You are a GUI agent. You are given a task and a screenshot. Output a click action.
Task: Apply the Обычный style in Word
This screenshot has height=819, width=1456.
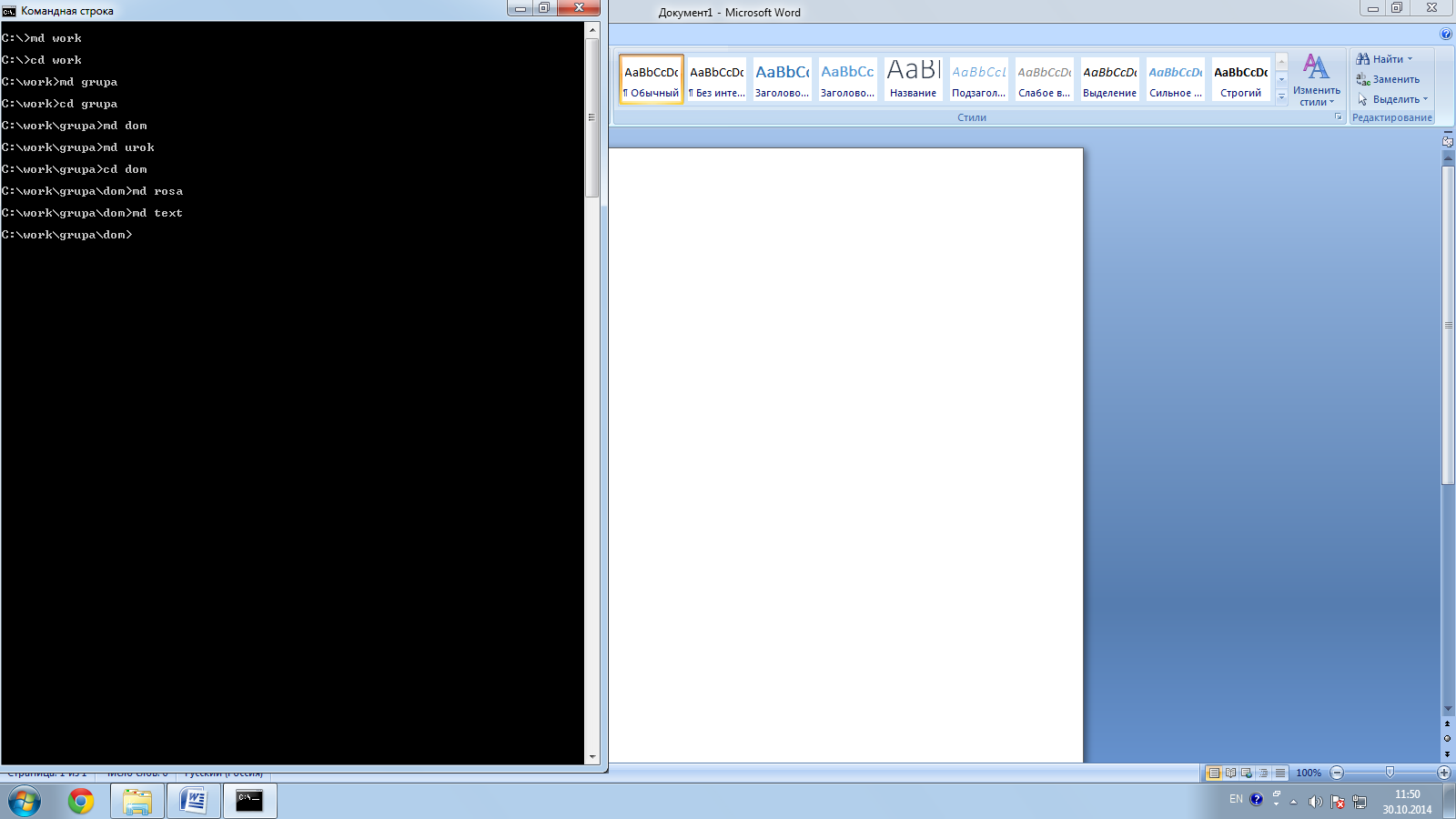pos(652,79)
